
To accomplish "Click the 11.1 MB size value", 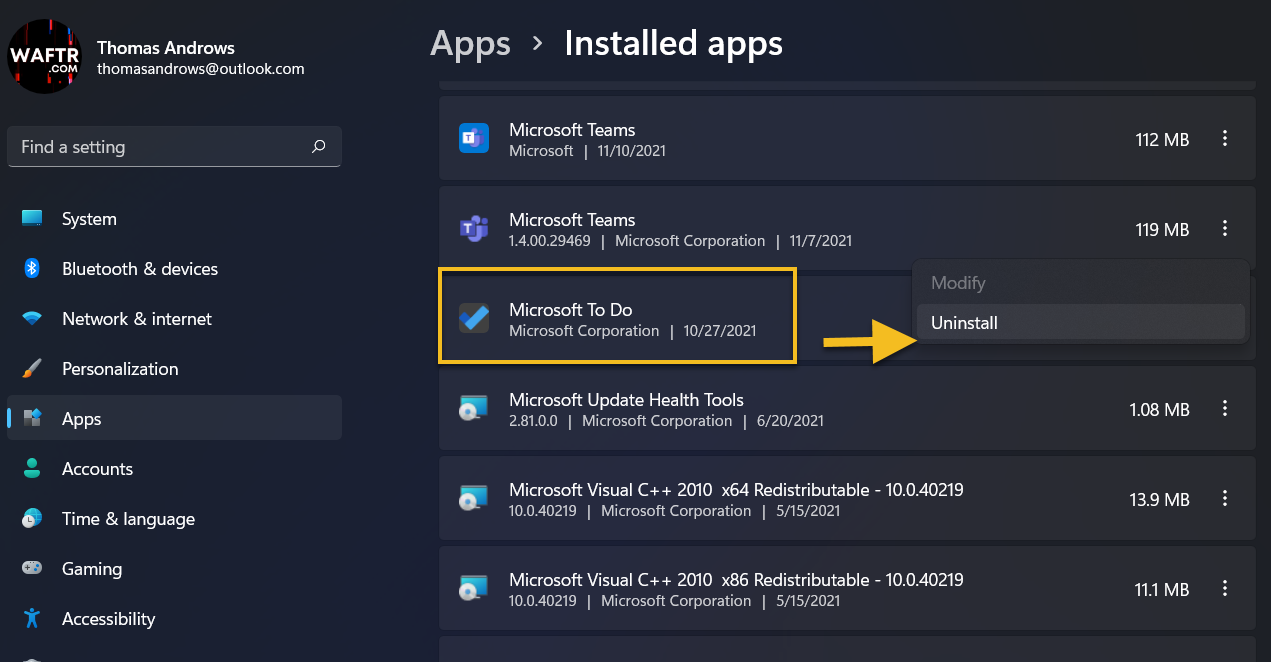I will tap(1162, 590).
